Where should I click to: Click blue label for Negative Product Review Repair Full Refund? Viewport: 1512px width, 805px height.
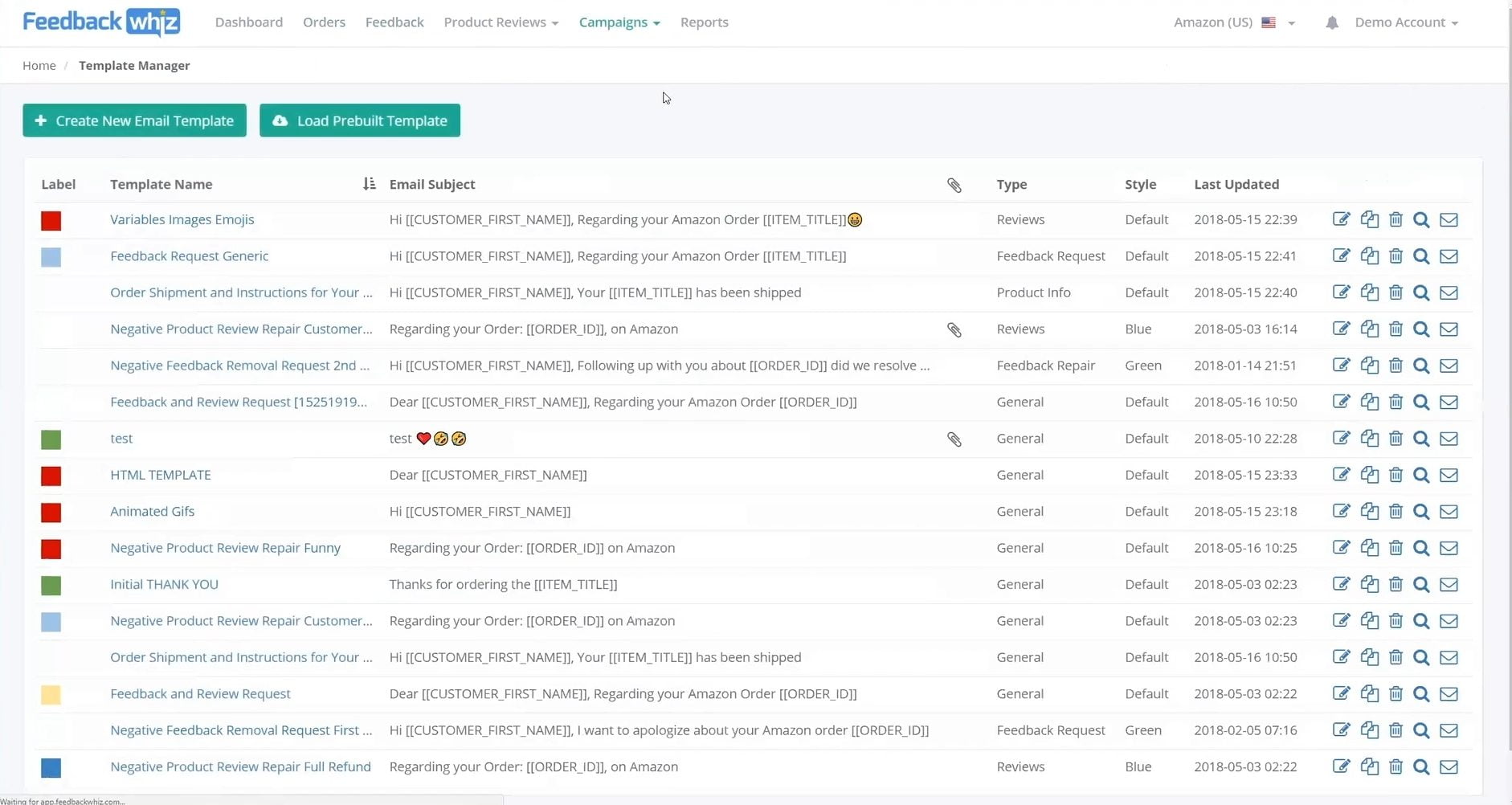pos(51,768)
